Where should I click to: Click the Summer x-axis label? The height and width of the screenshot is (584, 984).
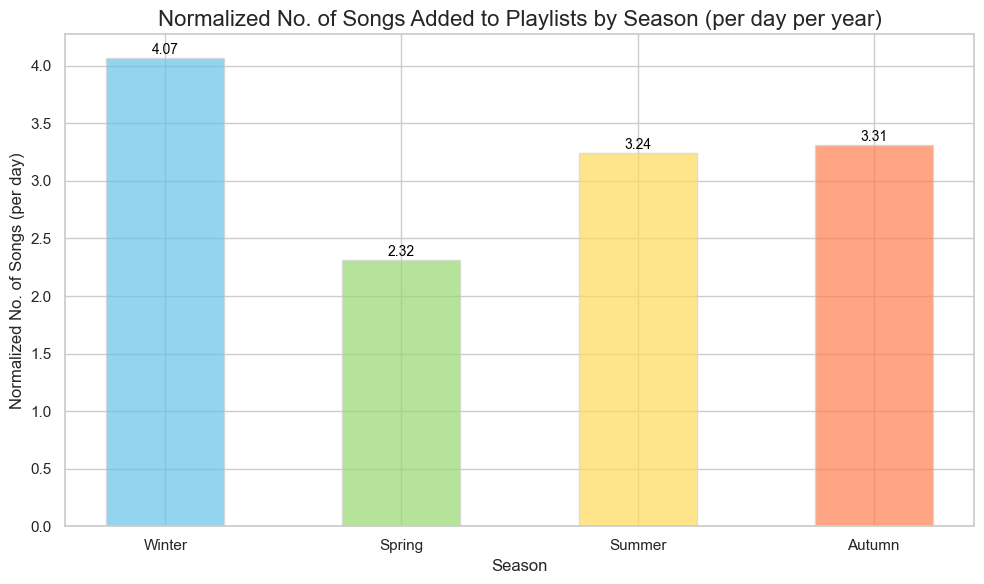point(638,545)
